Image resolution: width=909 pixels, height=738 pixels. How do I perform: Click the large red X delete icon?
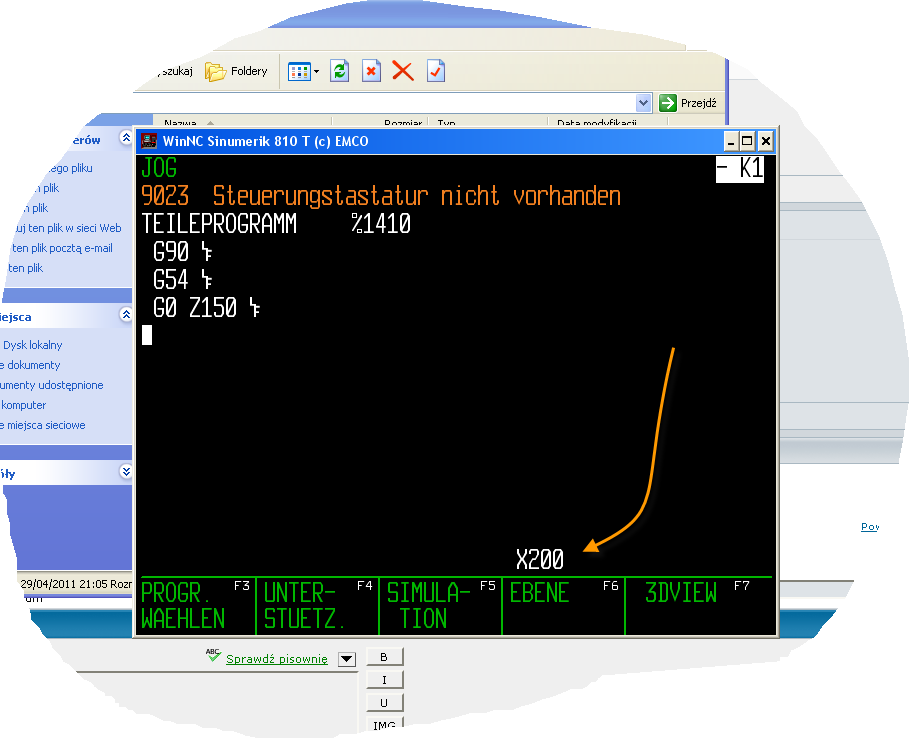tap(402, 71)
